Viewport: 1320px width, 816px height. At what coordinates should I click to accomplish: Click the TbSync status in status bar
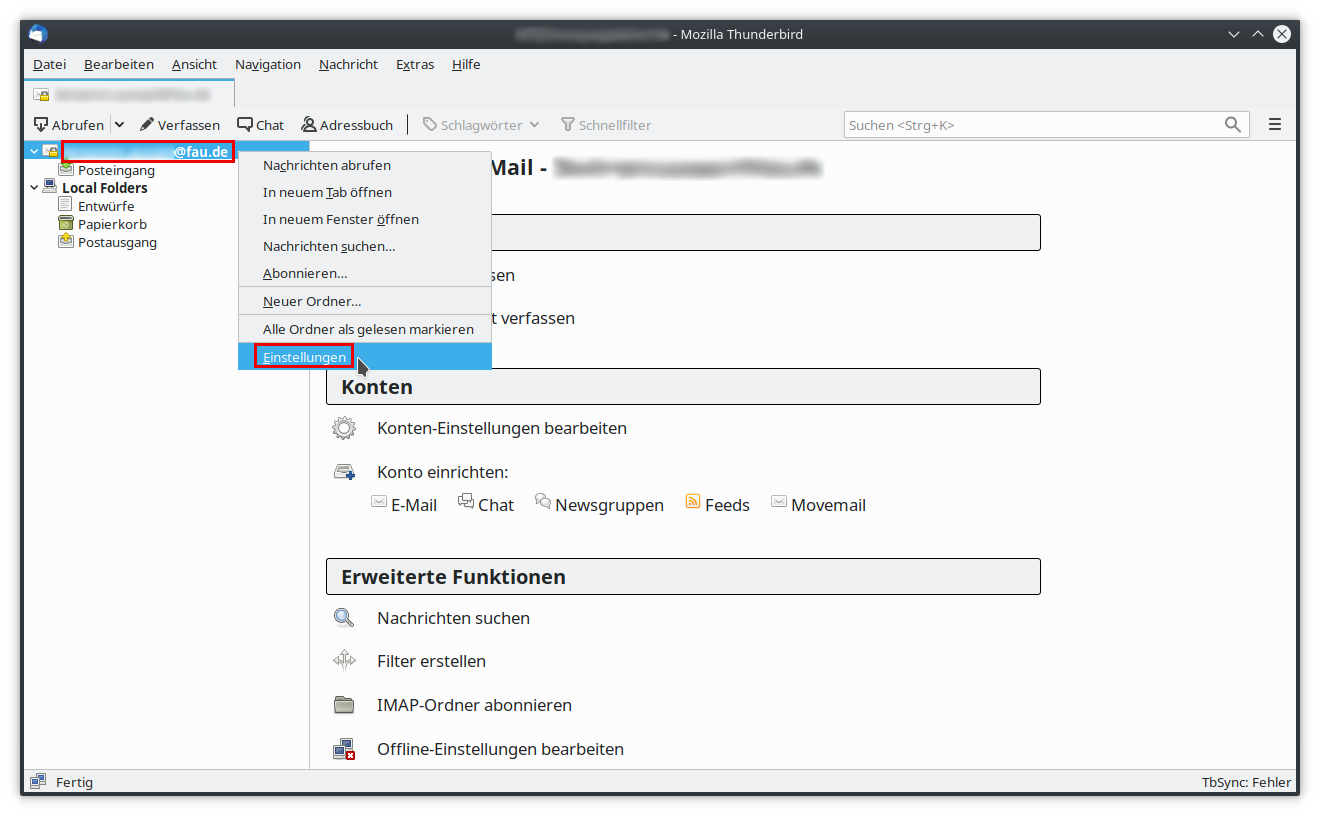pos(1246,782)
